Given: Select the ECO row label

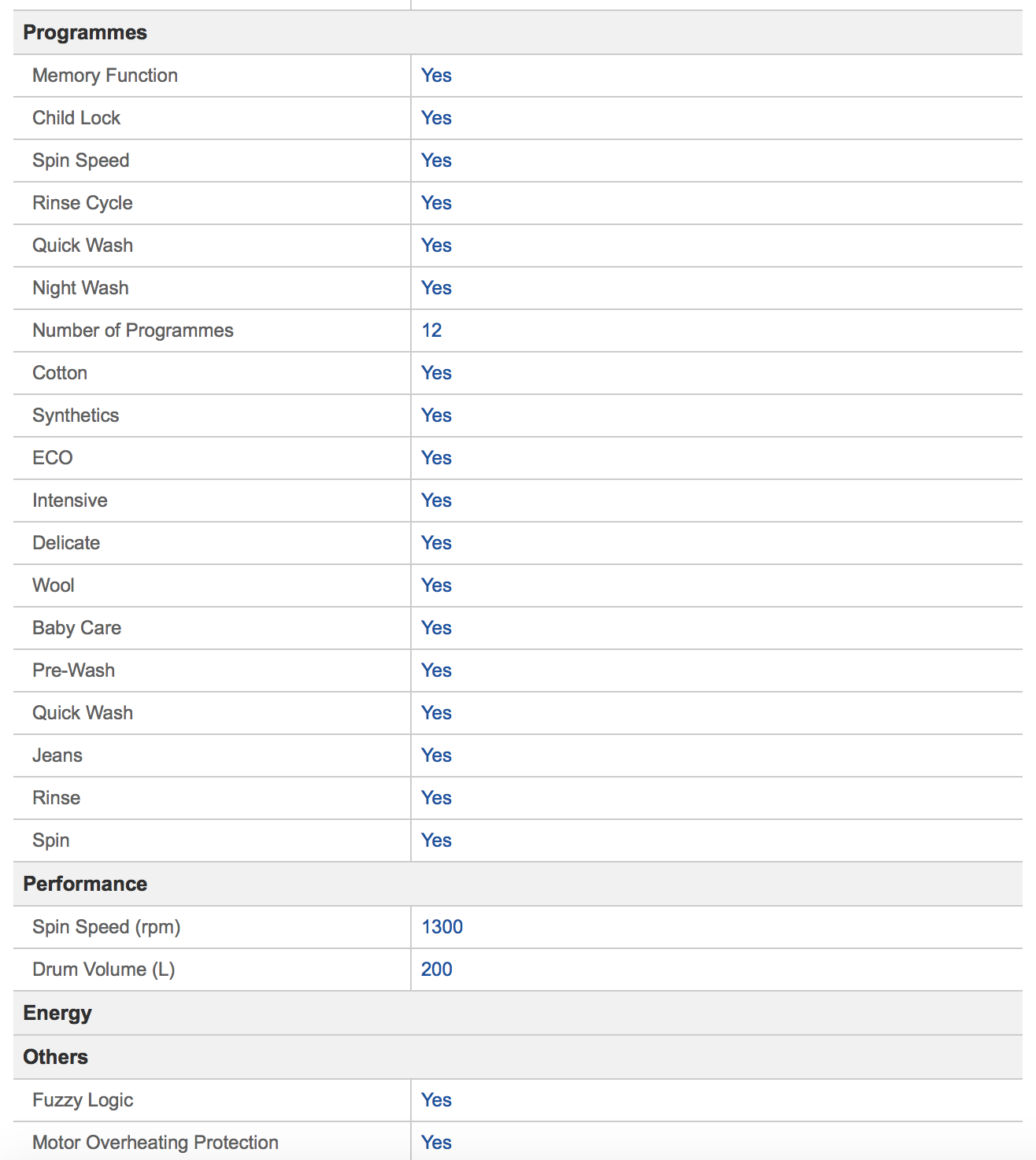Looking at the screenshot, I should pyautogui.click(x=53, y=458).
